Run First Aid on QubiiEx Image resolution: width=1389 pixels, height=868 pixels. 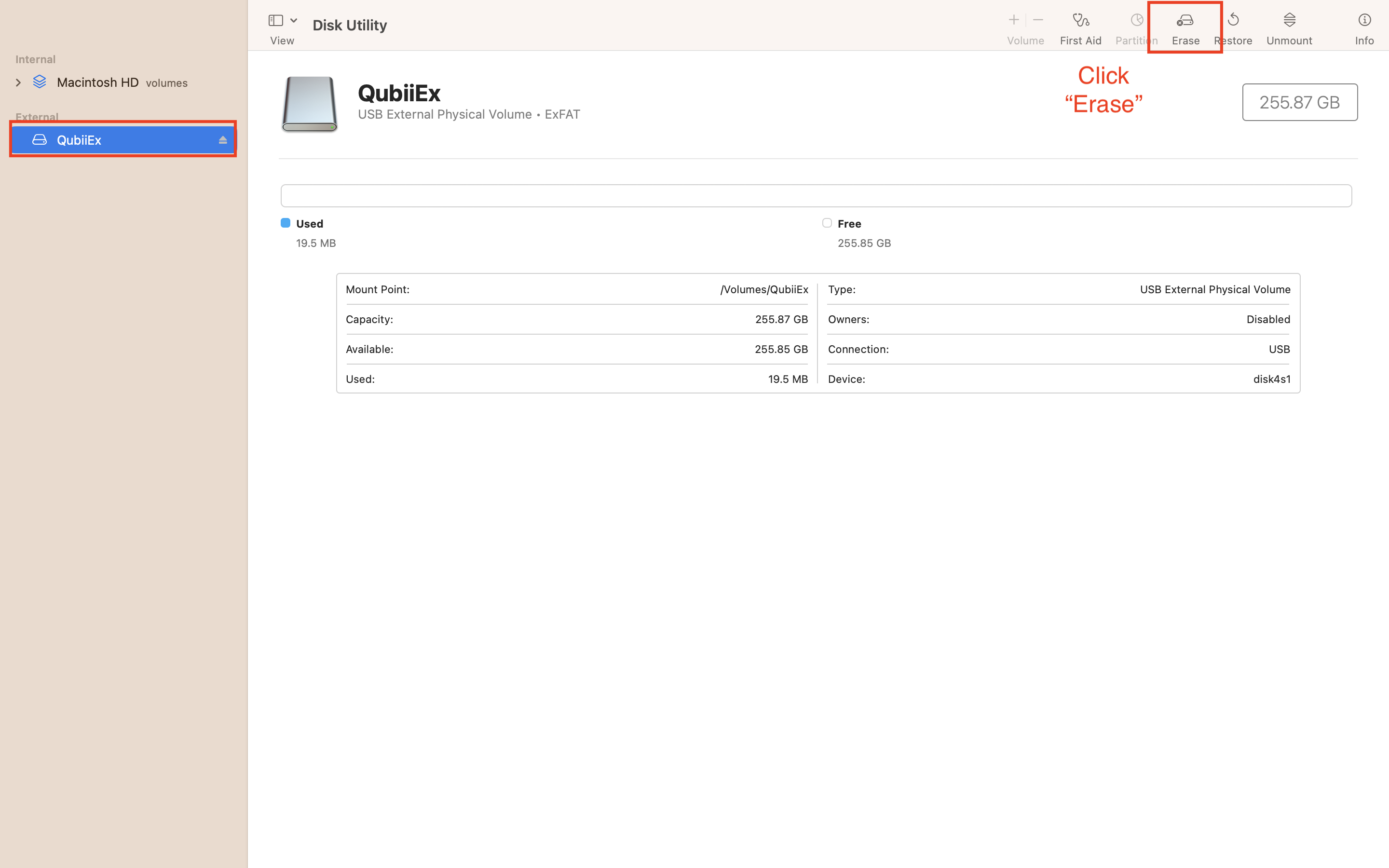[1081, 27]
